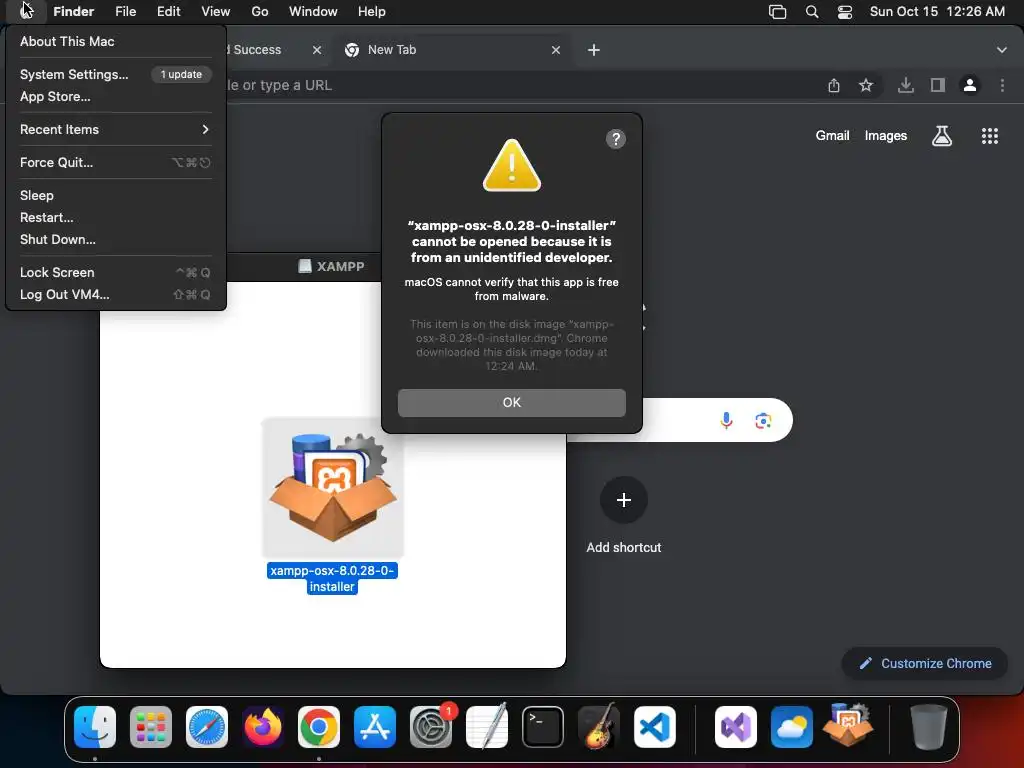Image resolution: width=1024 pixels, height=768 pixels.
Task: Launch Terminal from the Dock
Action: tap(543, 727)
